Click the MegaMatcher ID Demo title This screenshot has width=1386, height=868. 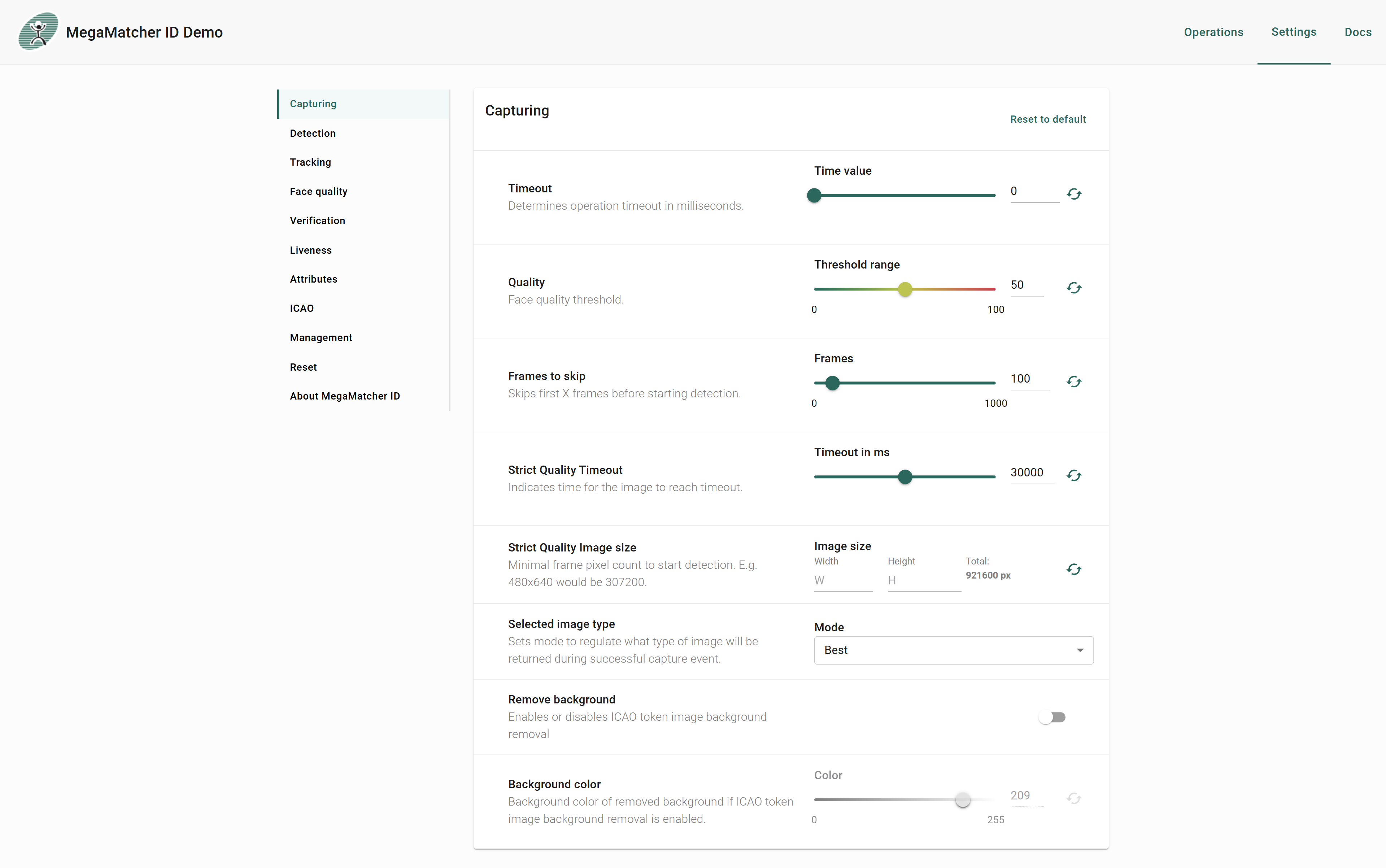pos(144,32)
